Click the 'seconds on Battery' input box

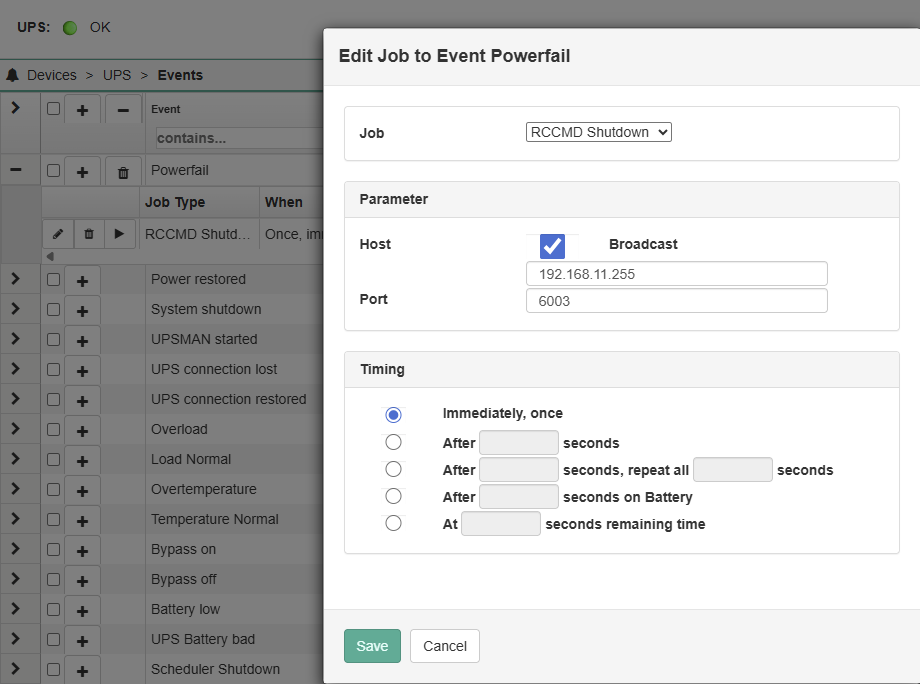coord(519,496)
